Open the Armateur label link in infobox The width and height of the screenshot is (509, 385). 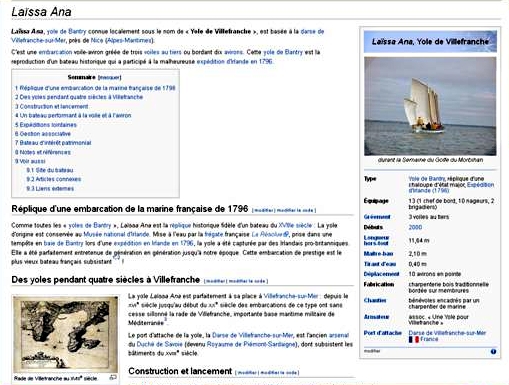point(376,317)
